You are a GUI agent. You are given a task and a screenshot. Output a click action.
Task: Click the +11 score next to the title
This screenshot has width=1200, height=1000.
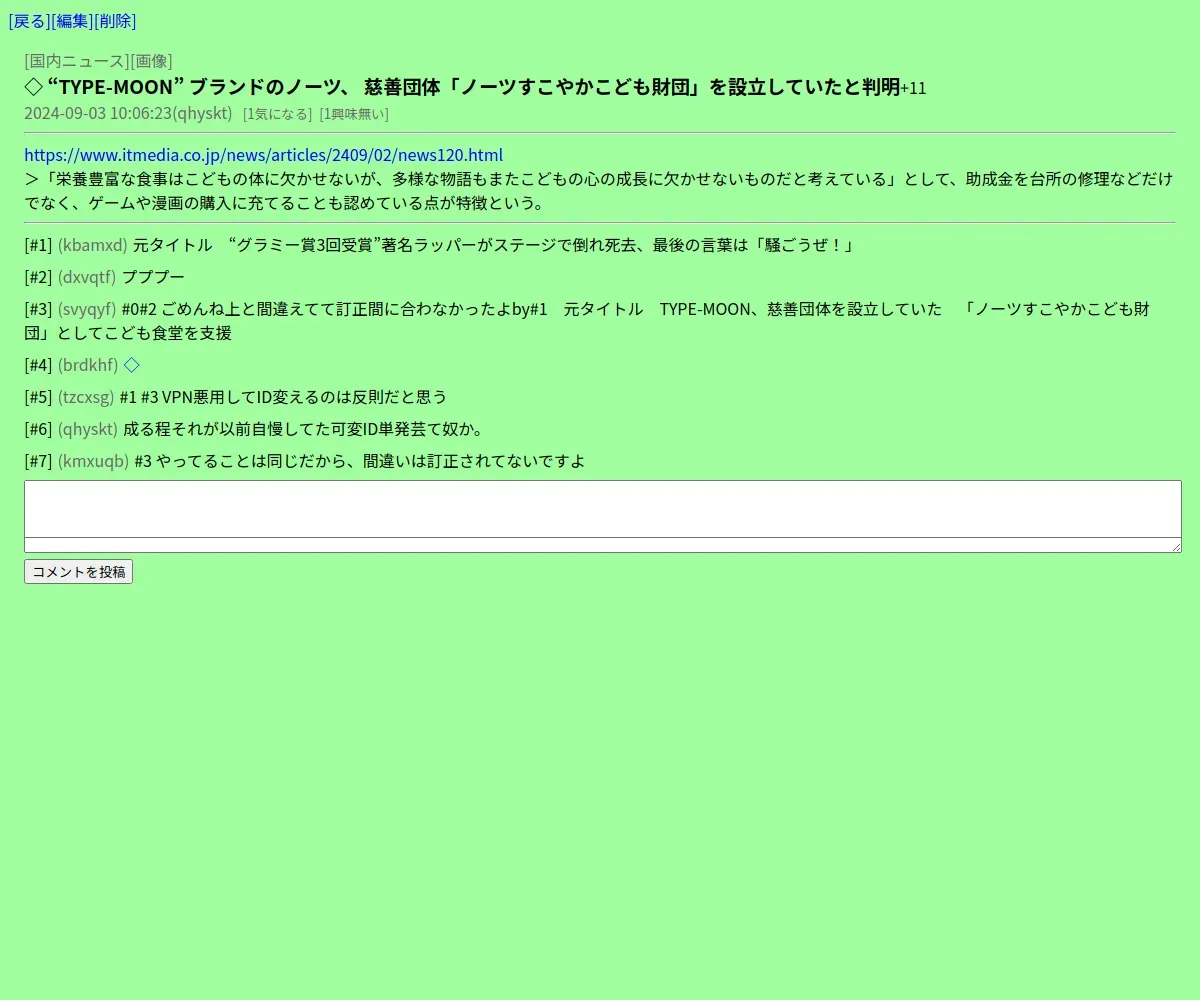point(913,88)
